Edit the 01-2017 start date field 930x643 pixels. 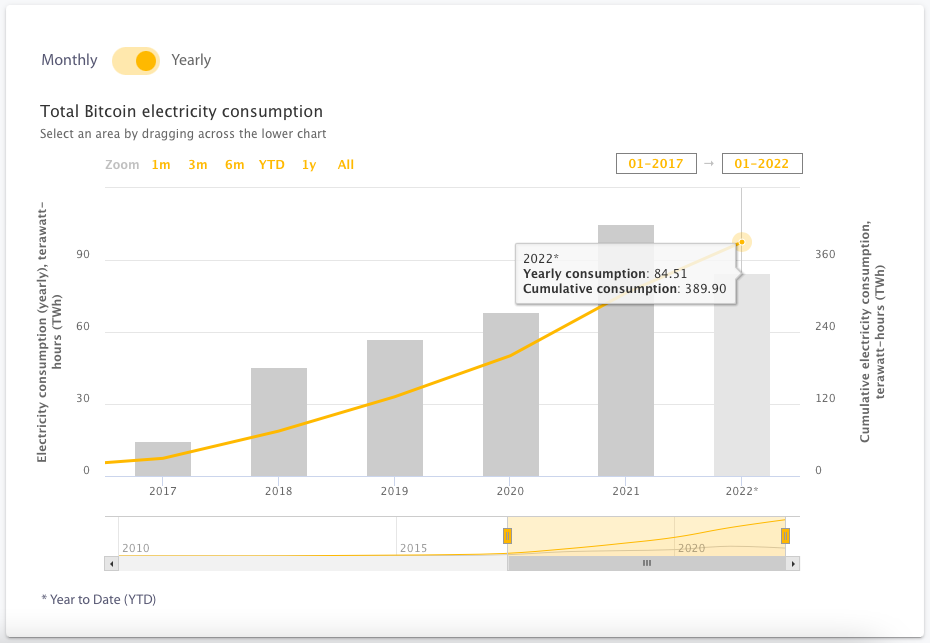656,164
